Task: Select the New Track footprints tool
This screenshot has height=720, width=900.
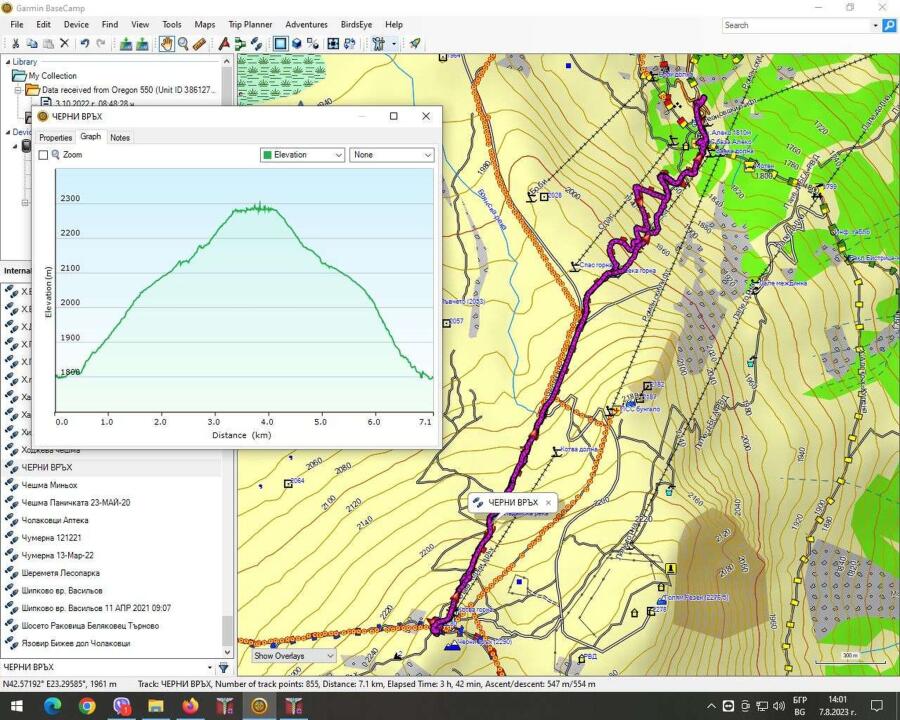Action: point(257,44)
